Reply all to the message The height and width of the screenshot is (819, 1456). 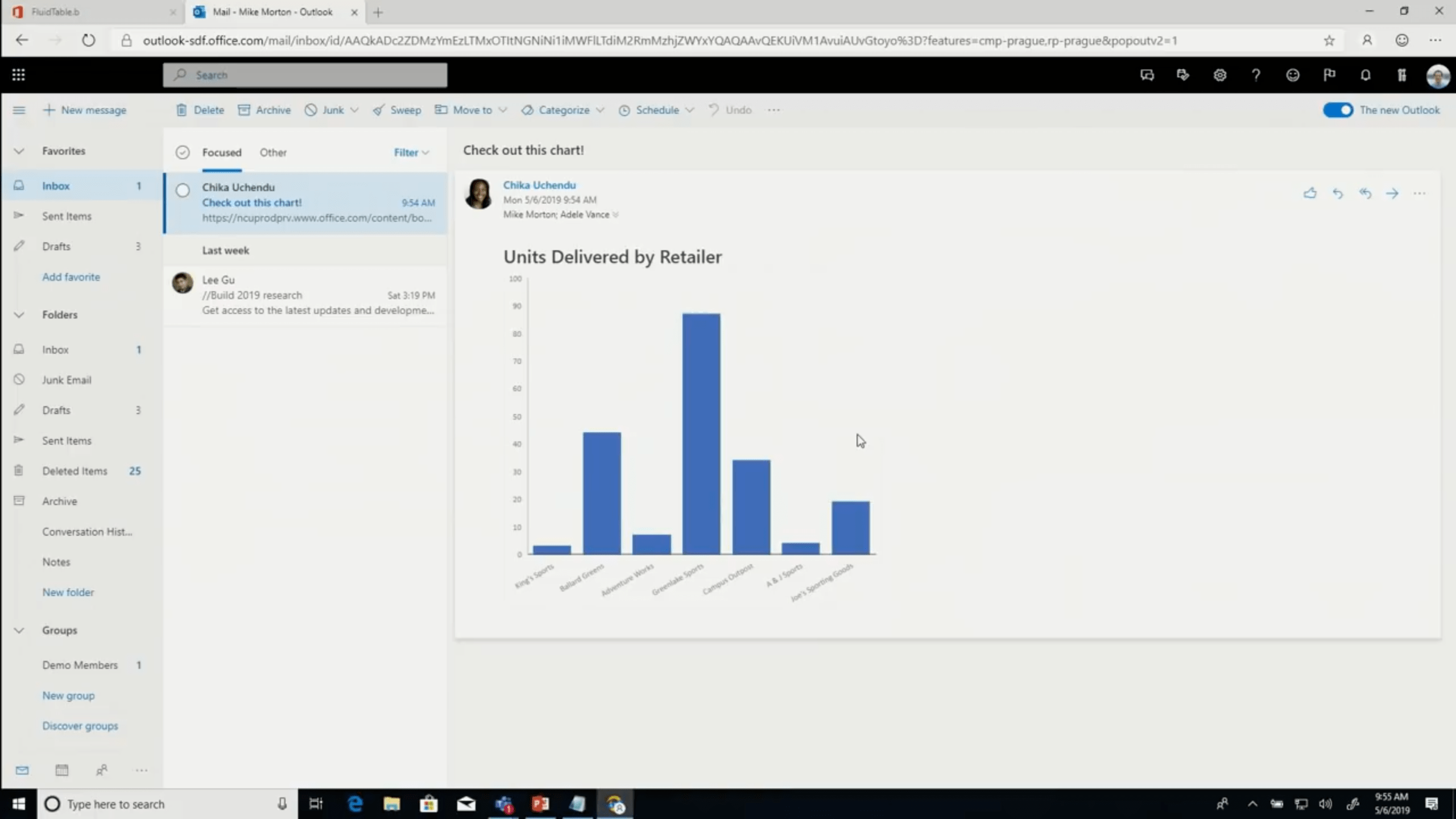pos(1365,193)
